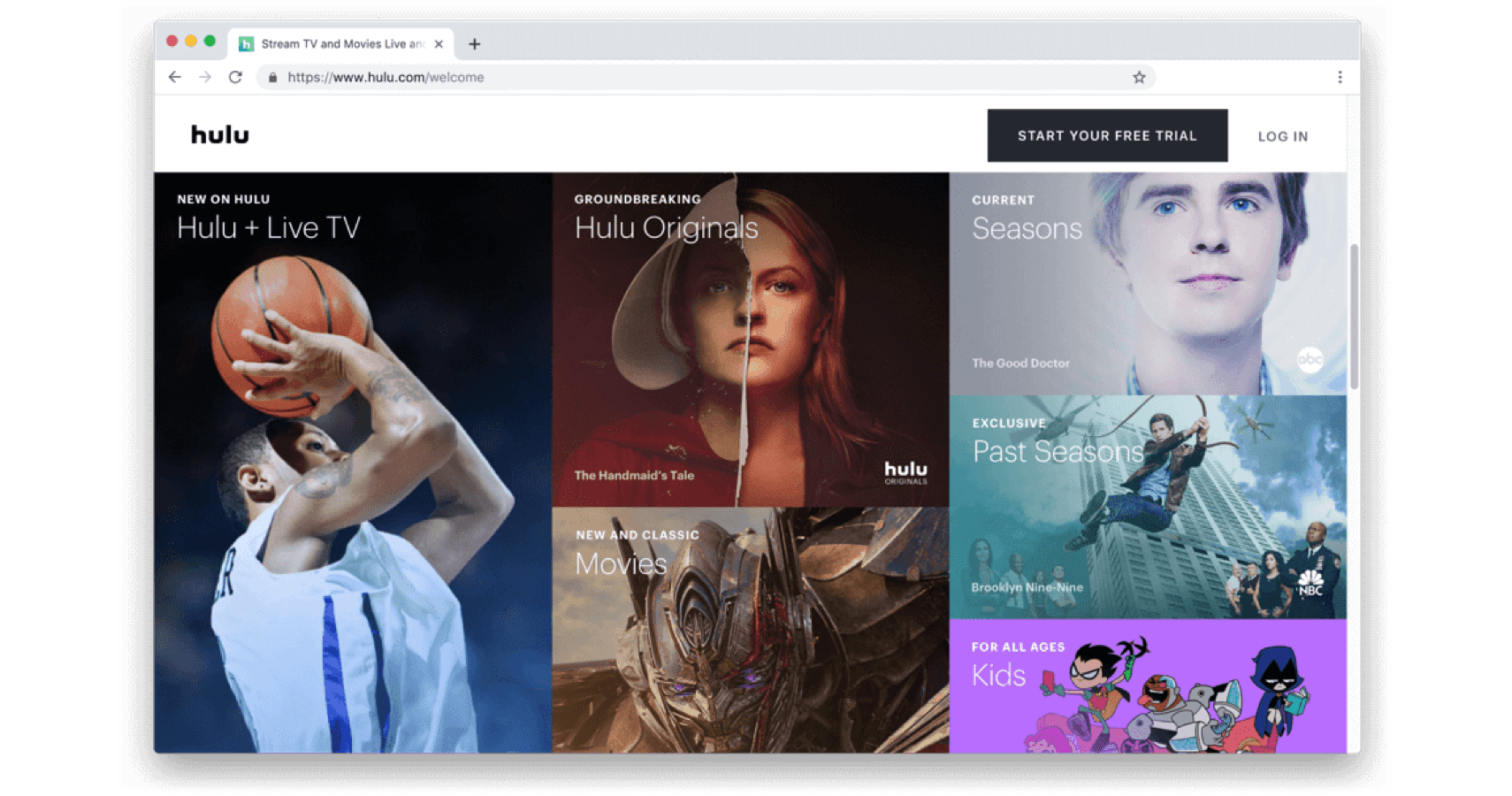The height and width of the screenshot is (796, 1512).
Task: Click the Hulu logo in the header
Action: 220,134
